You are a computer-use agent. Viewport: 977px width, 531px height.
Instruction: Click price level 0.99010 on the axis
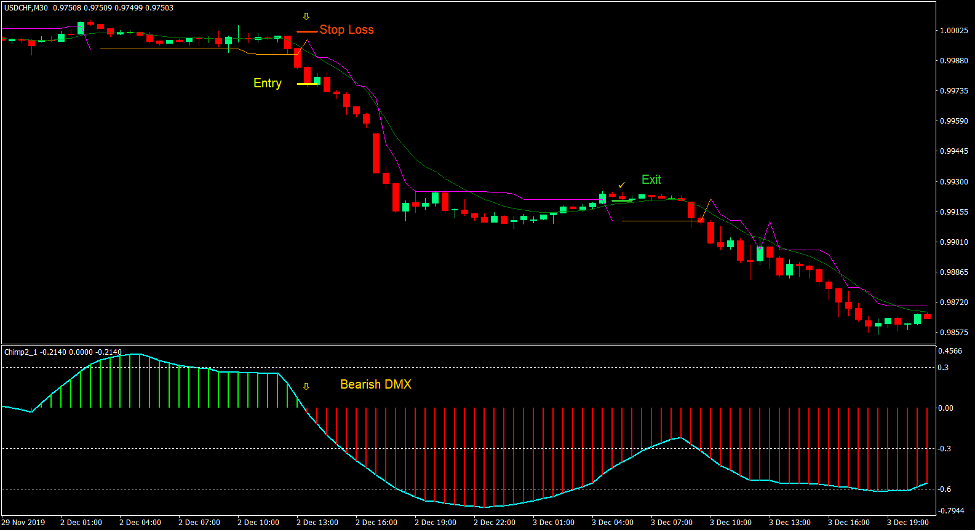coord(953,242)
